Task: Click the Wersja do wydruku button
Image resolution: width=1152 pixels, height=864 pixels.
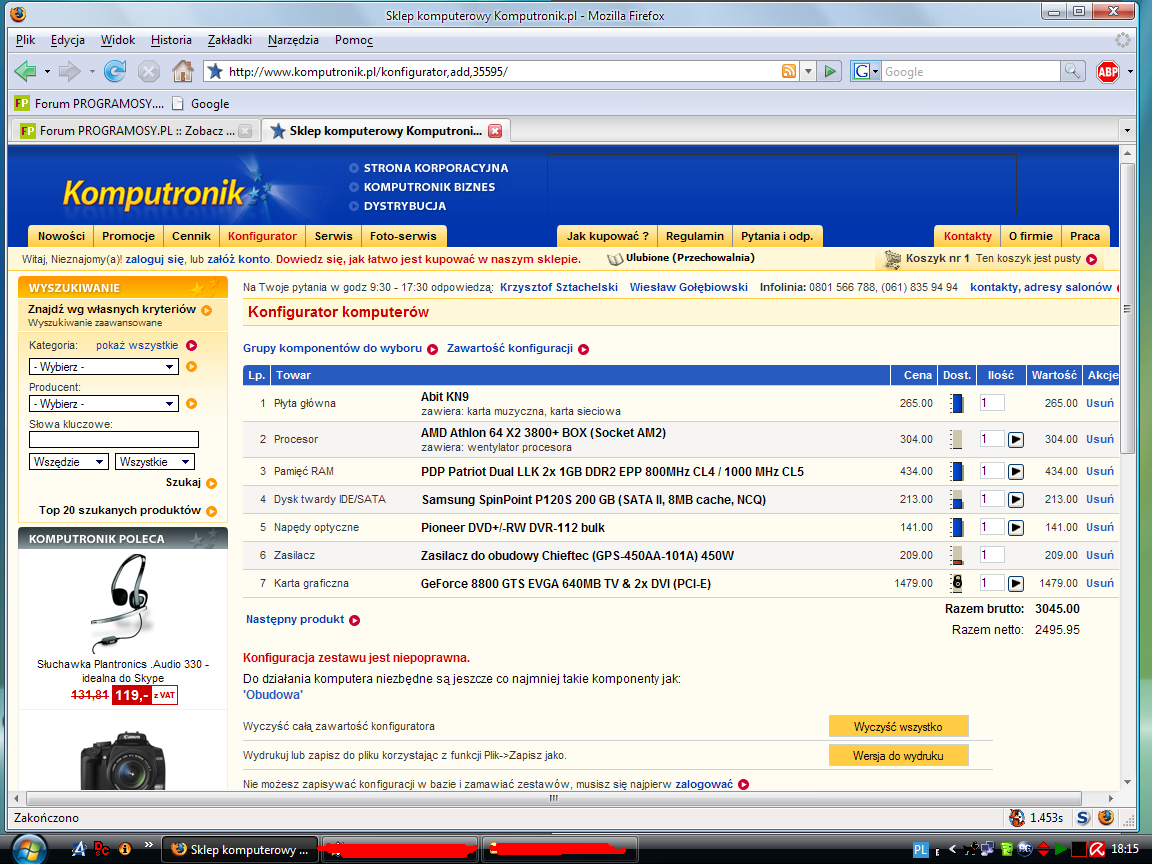Action: [898, 755]
